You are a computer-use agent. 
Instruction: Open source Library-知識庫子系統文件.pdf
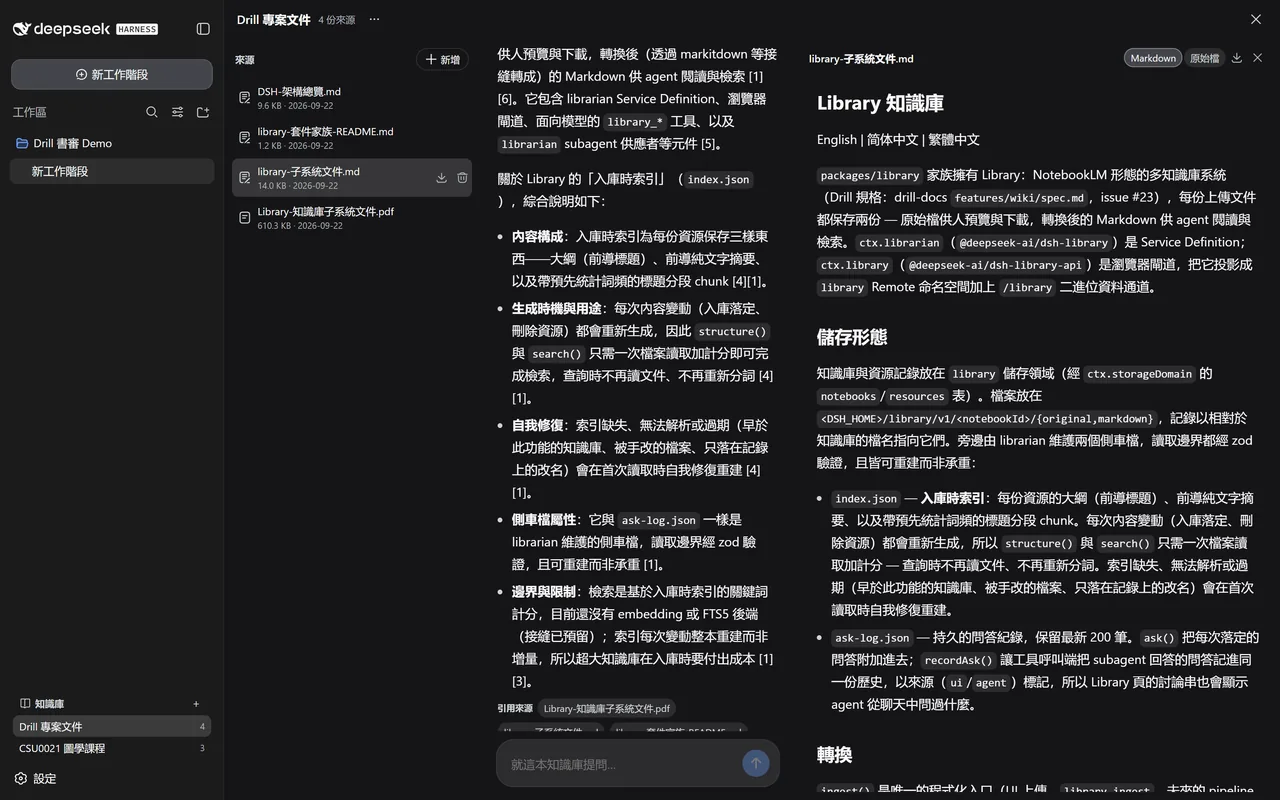[x=351, y=218]
